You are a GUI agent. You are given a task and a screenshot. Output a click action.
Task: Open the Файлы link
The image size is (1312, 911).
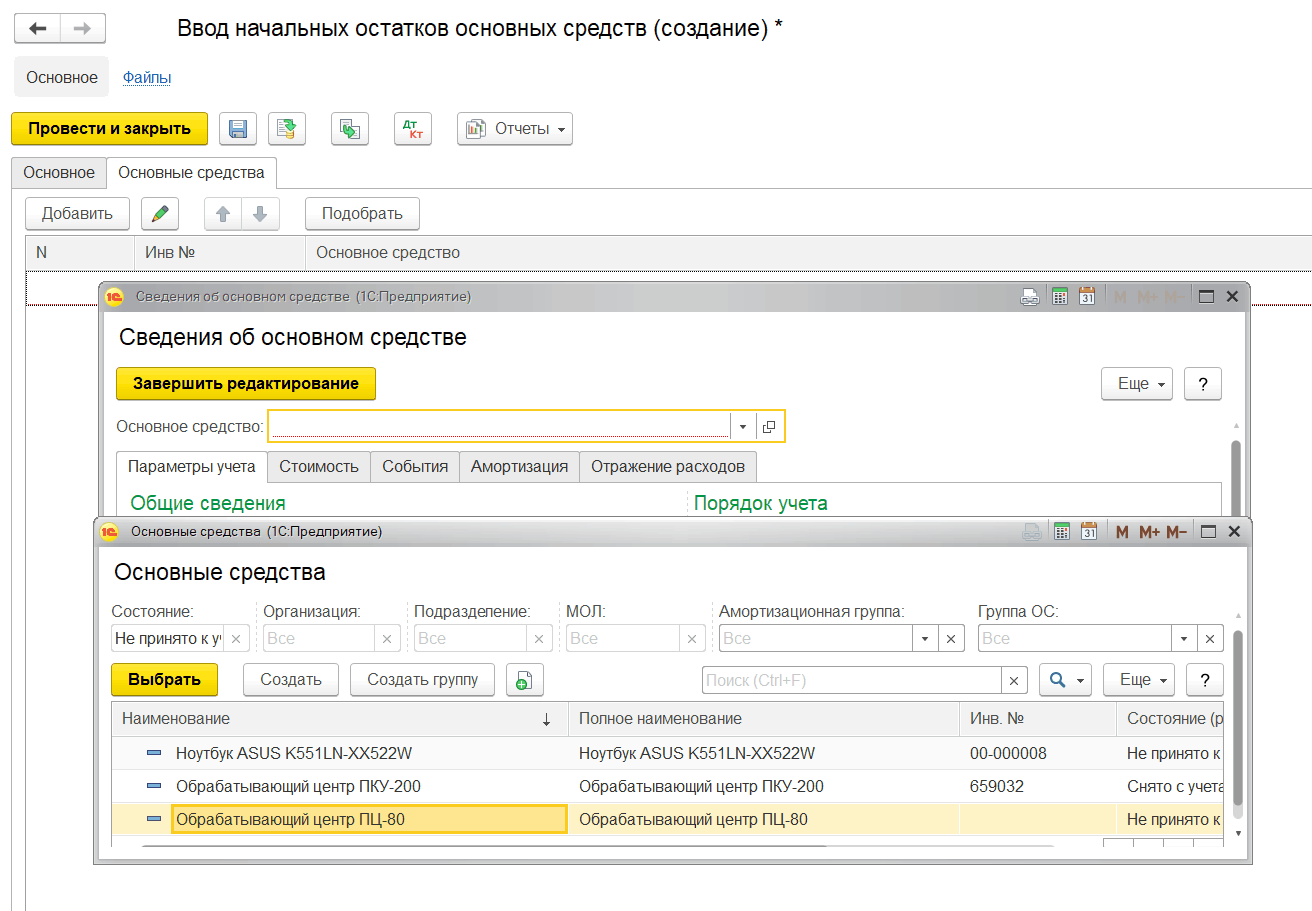click(147, 77)
